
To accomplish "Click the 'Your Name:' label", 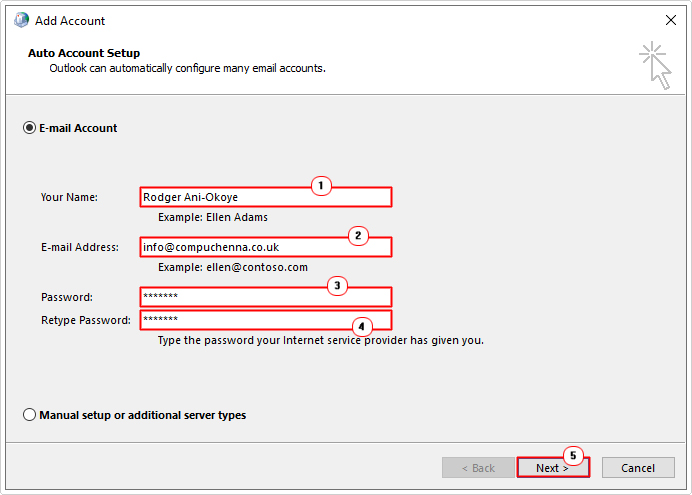I will [69, 197].
